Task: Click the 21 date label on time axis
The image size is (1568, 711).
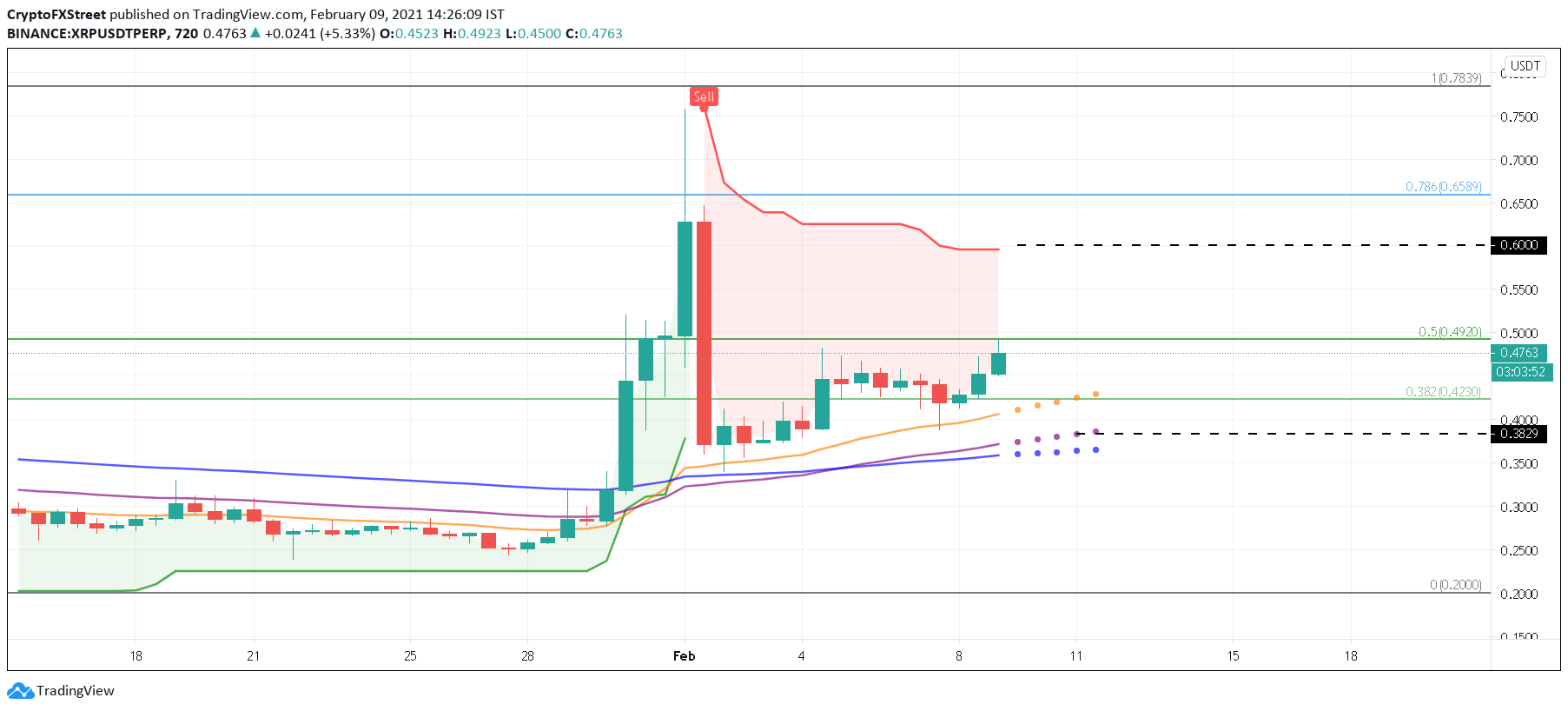Action: click(x=254, y=656)
